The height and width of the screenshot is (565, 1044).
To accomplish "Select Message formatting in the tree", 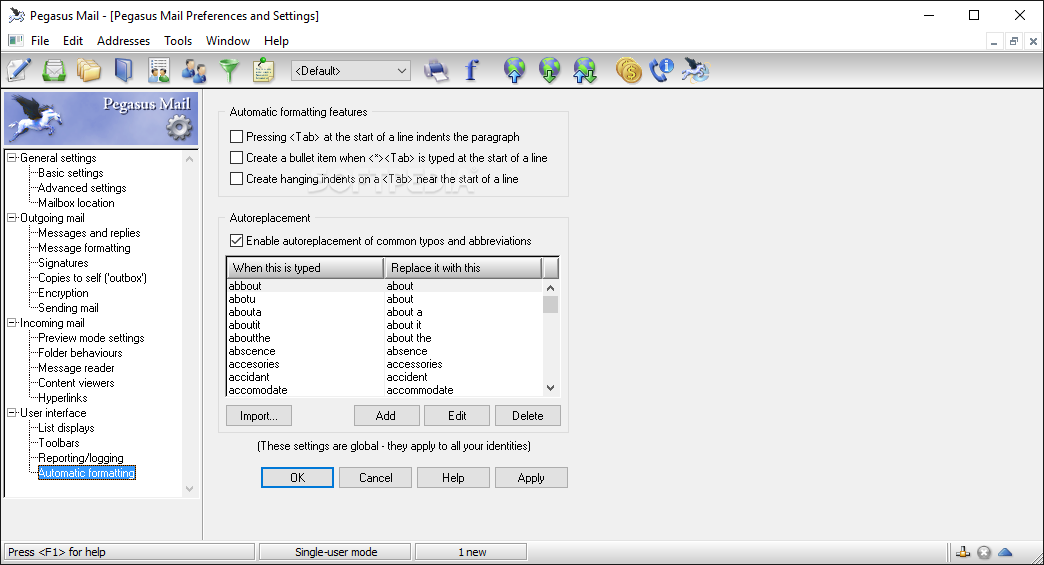I will tap(84, 248).
